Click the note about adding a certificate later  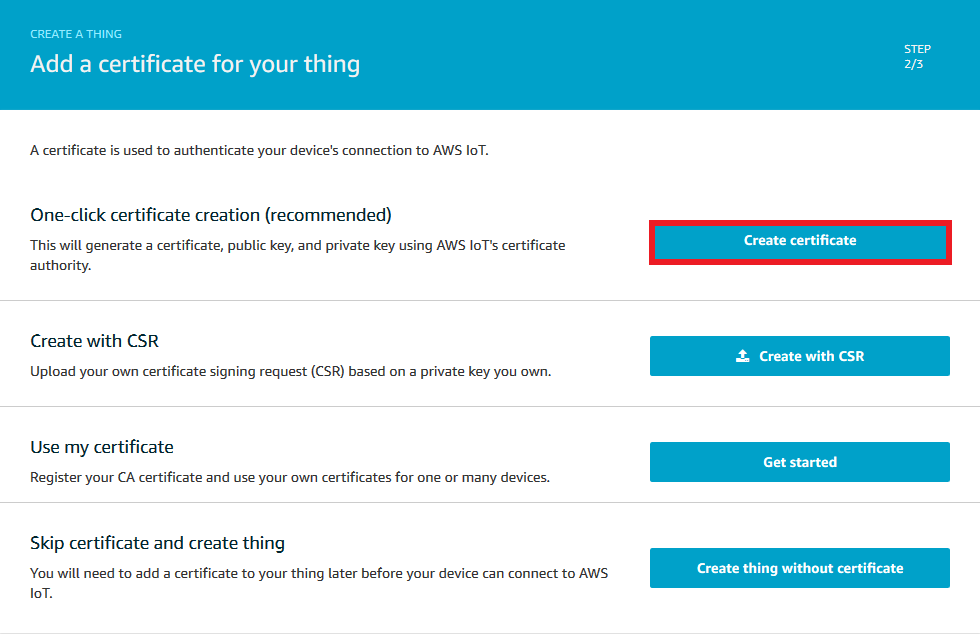(318, 574)
